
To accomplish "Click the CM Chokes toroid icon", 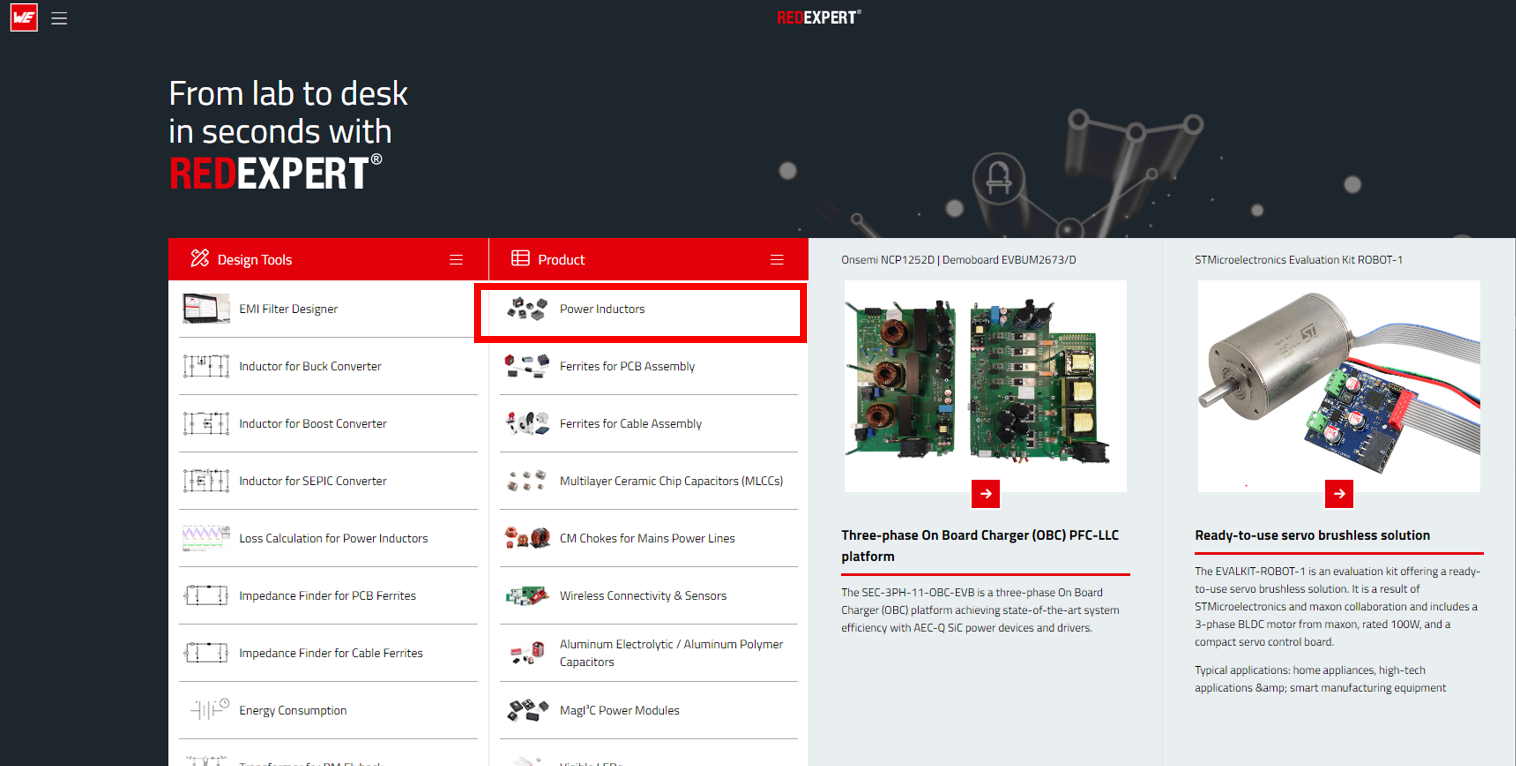I will [527, 538].
